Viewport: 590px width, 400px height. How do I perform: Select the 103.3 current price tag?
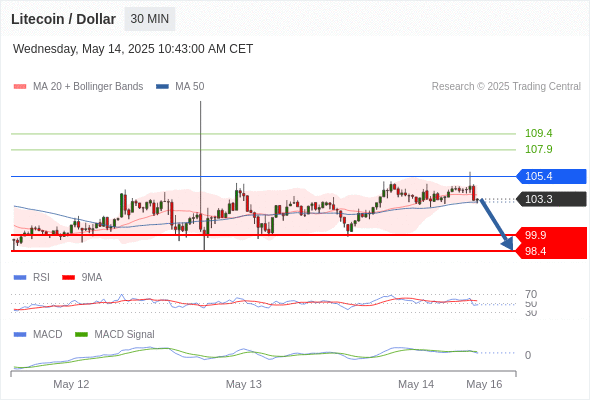click(x=551, y=199)
